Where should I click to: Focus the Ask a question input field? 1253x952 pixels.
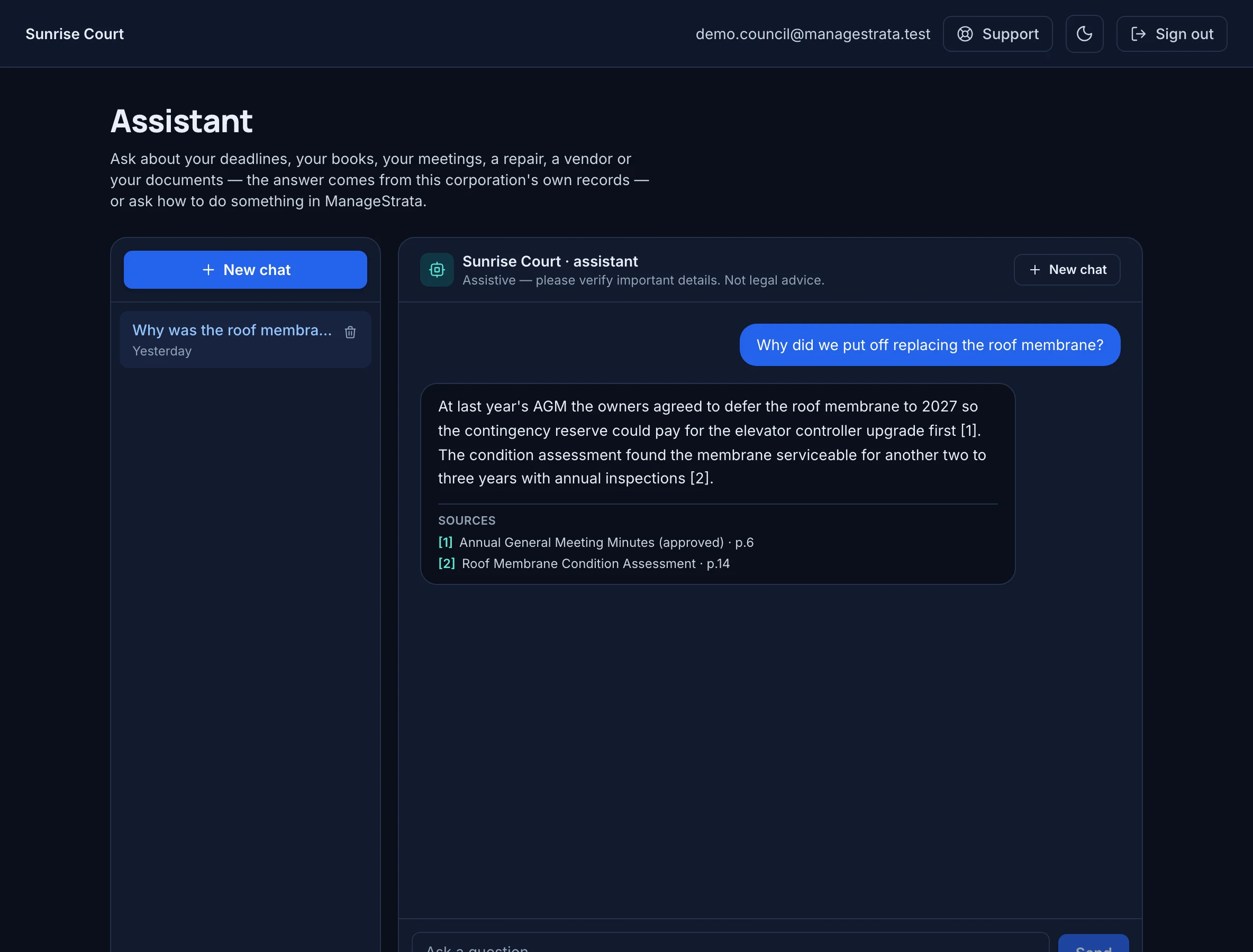(x=730, y=944)
